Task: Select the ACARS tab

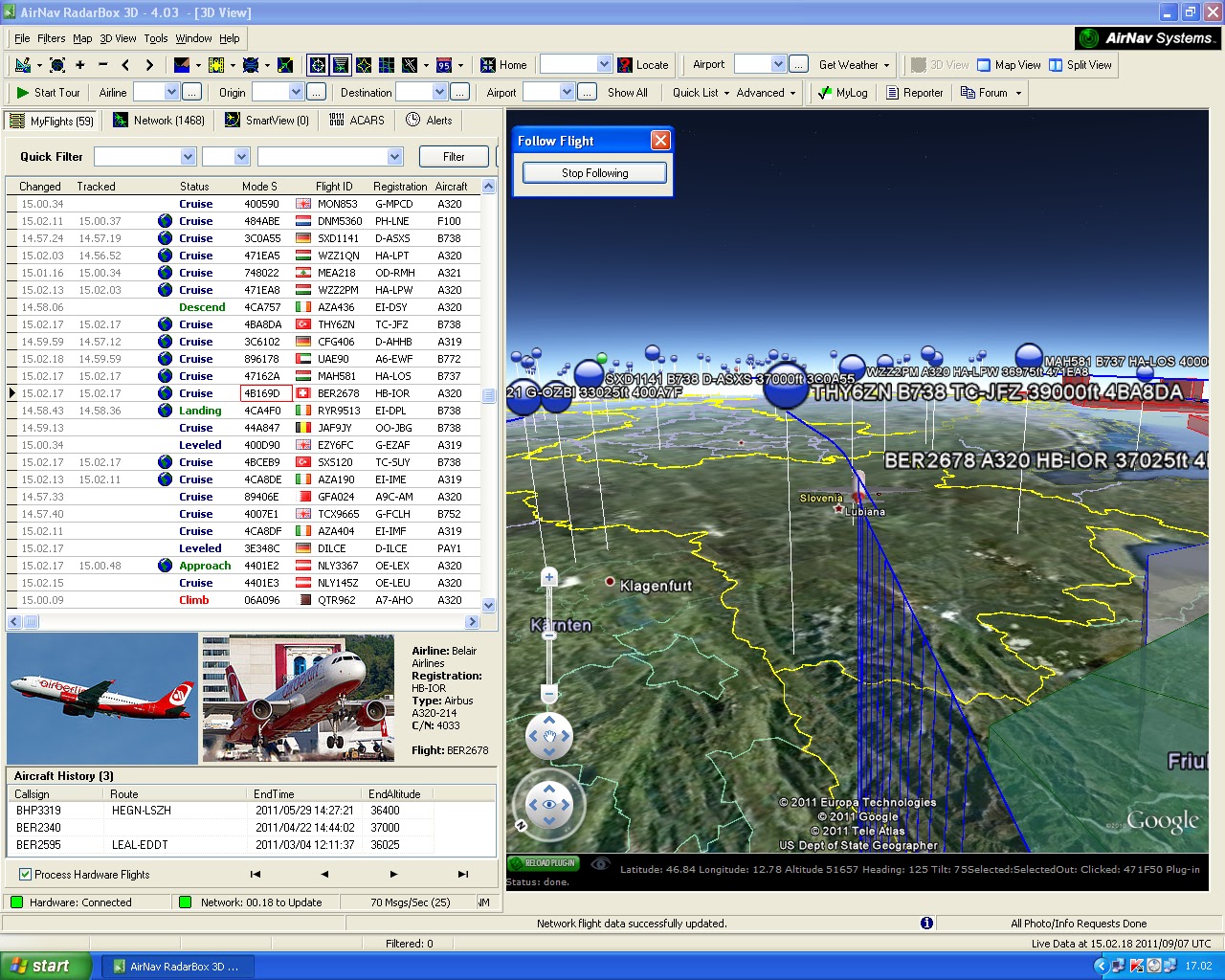Action: [x=357, y=121]
